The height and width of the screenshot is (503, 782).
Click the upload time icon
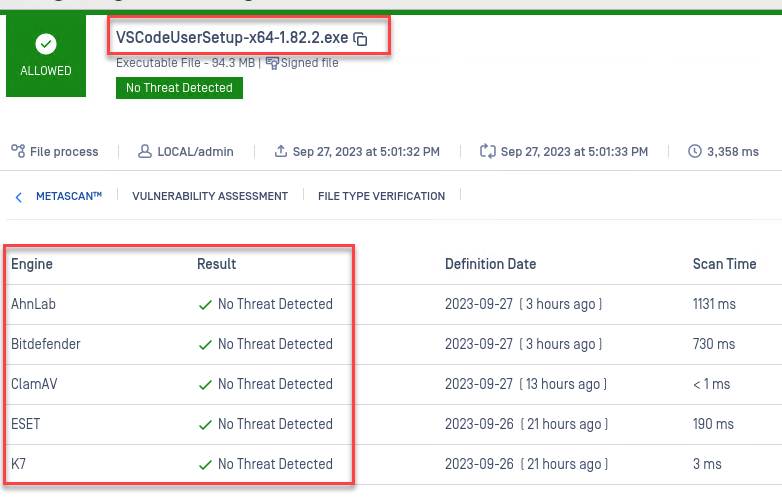[281, 151]
